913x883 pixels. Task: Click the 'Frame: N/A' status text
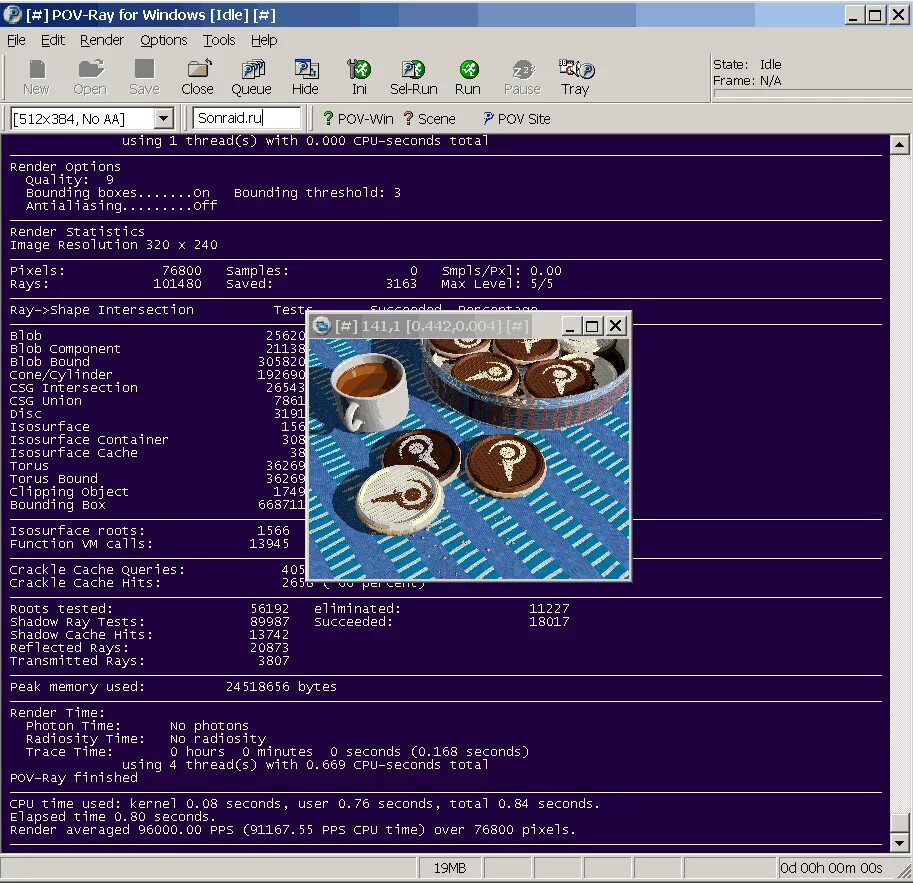click(x=747, y=81)
